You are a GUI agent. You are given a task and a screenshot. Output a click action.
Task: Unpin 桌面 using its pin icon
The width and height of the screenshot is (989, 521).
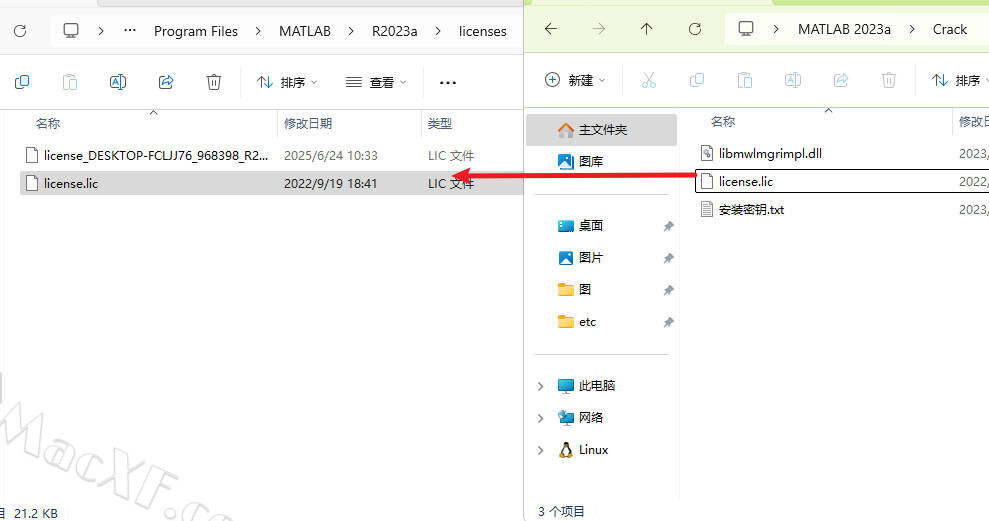click(x=668, y=226)
